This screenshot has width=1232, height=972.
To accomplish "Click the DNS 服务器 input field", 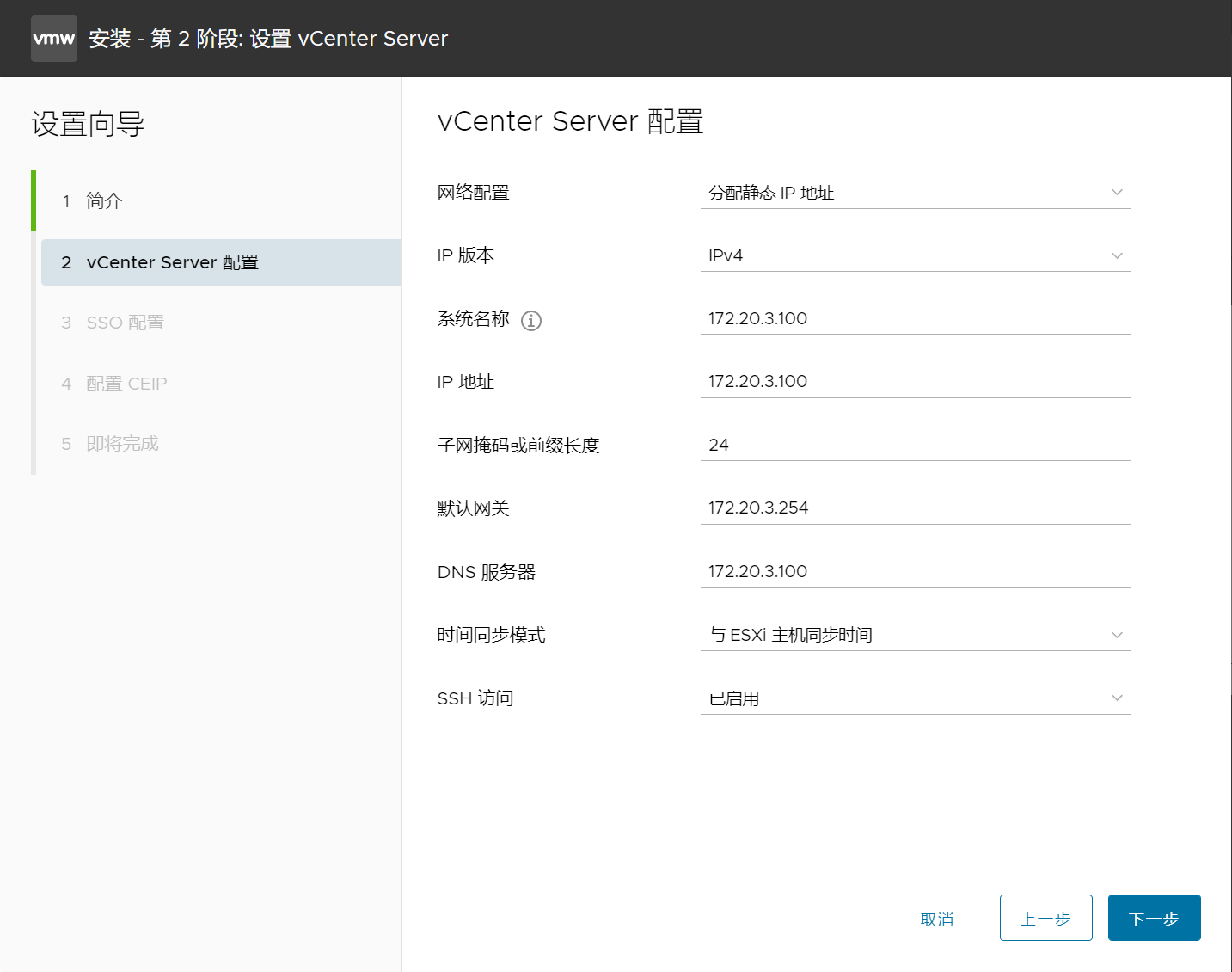I will [916, 572].
